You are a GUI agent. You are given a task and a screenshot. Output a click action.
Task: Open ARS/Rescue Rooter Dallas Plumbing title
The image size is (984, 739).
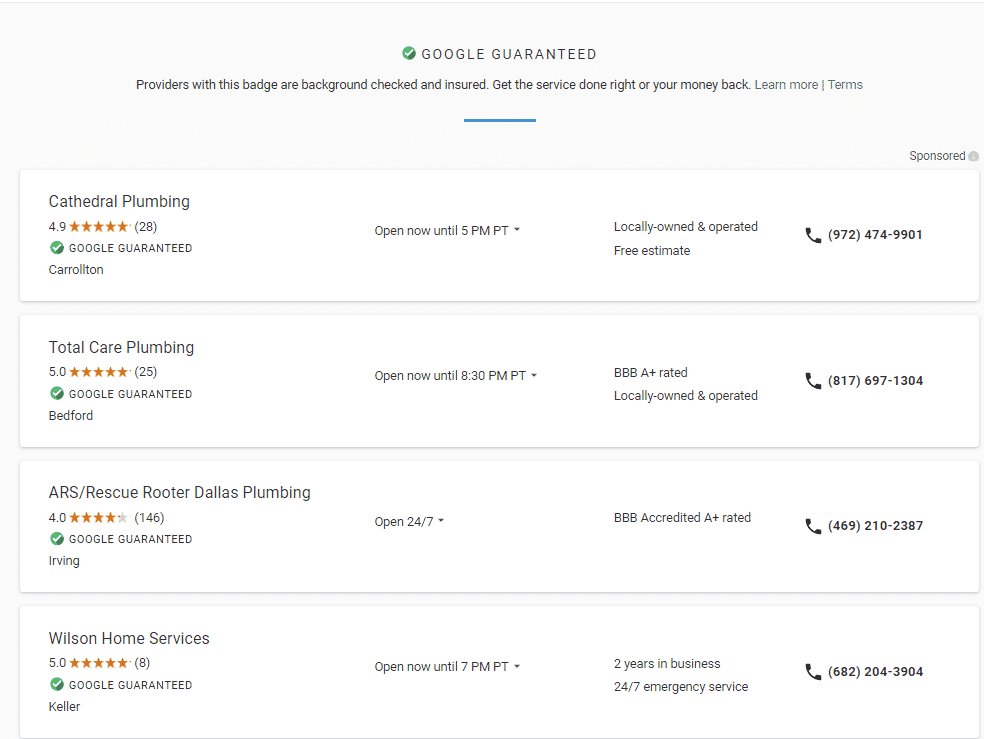(179, 492)
